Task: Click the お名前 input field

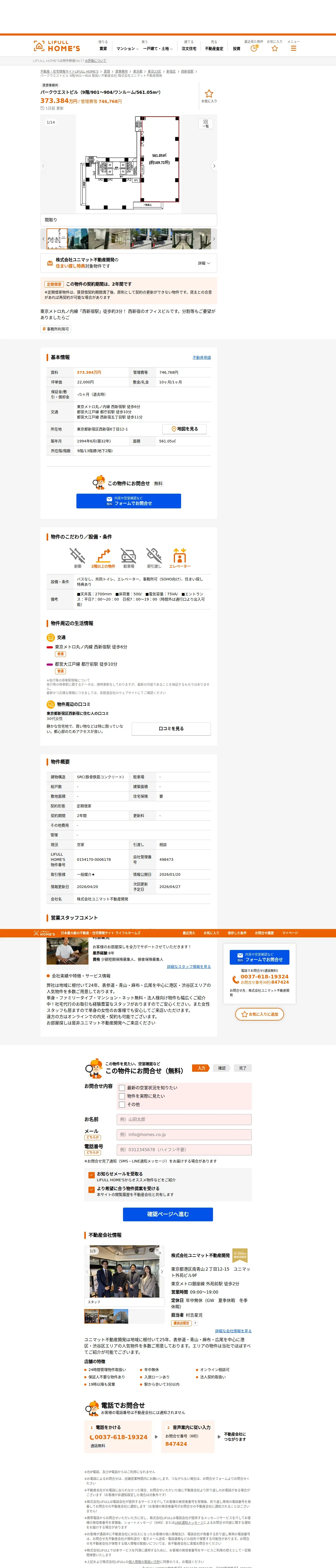Action: click(x=184, y=1119)
